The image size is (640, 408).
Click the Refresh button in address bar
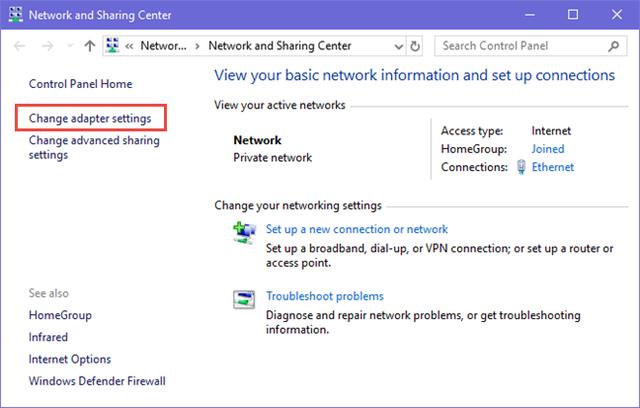[416, 46]
